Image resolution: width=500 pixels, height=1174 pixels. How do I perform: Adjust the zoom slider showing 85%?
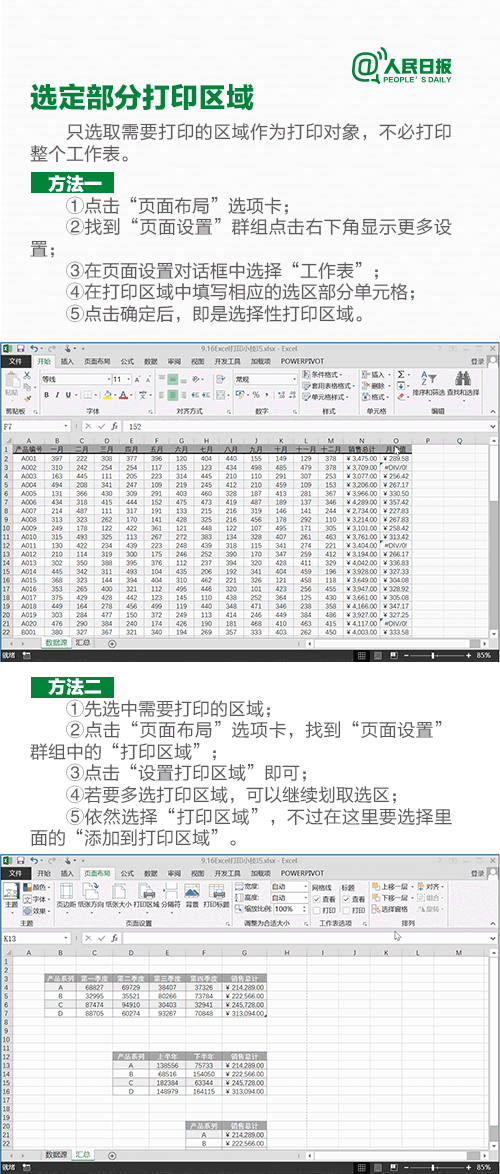[x=433, y=655]
